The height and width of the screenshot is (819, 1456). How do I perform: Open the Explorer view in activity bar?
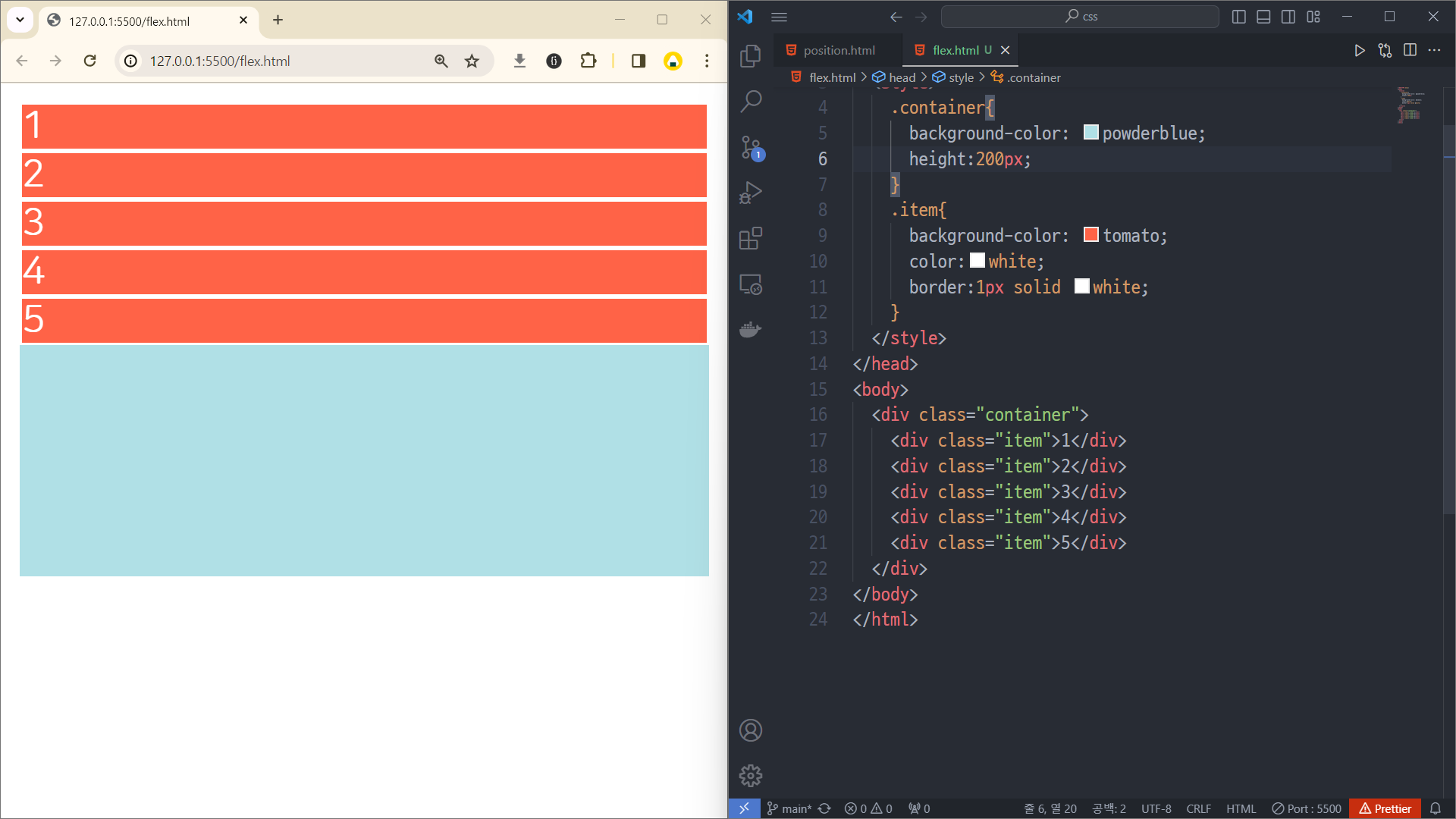click(750, 55)
